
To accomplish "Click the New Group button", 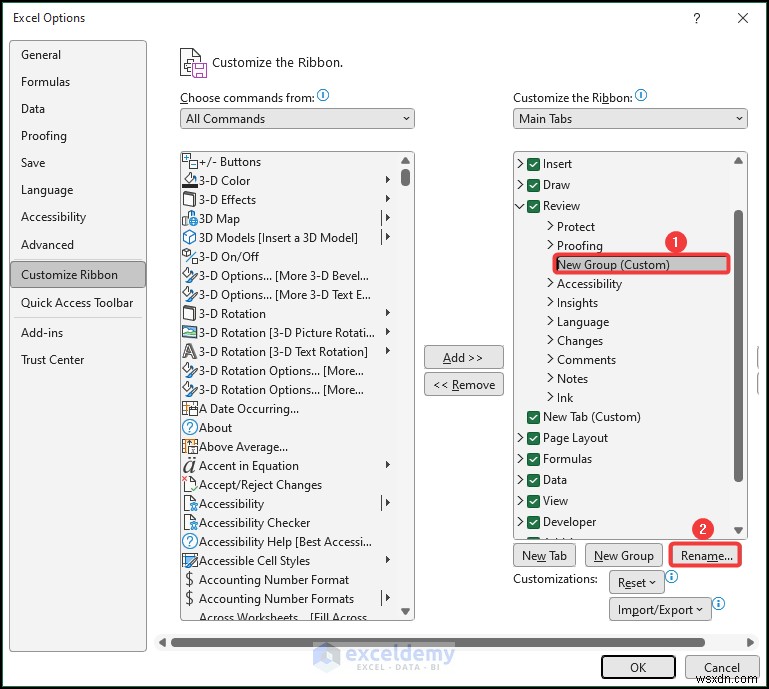I will click(x=624, y=556).
